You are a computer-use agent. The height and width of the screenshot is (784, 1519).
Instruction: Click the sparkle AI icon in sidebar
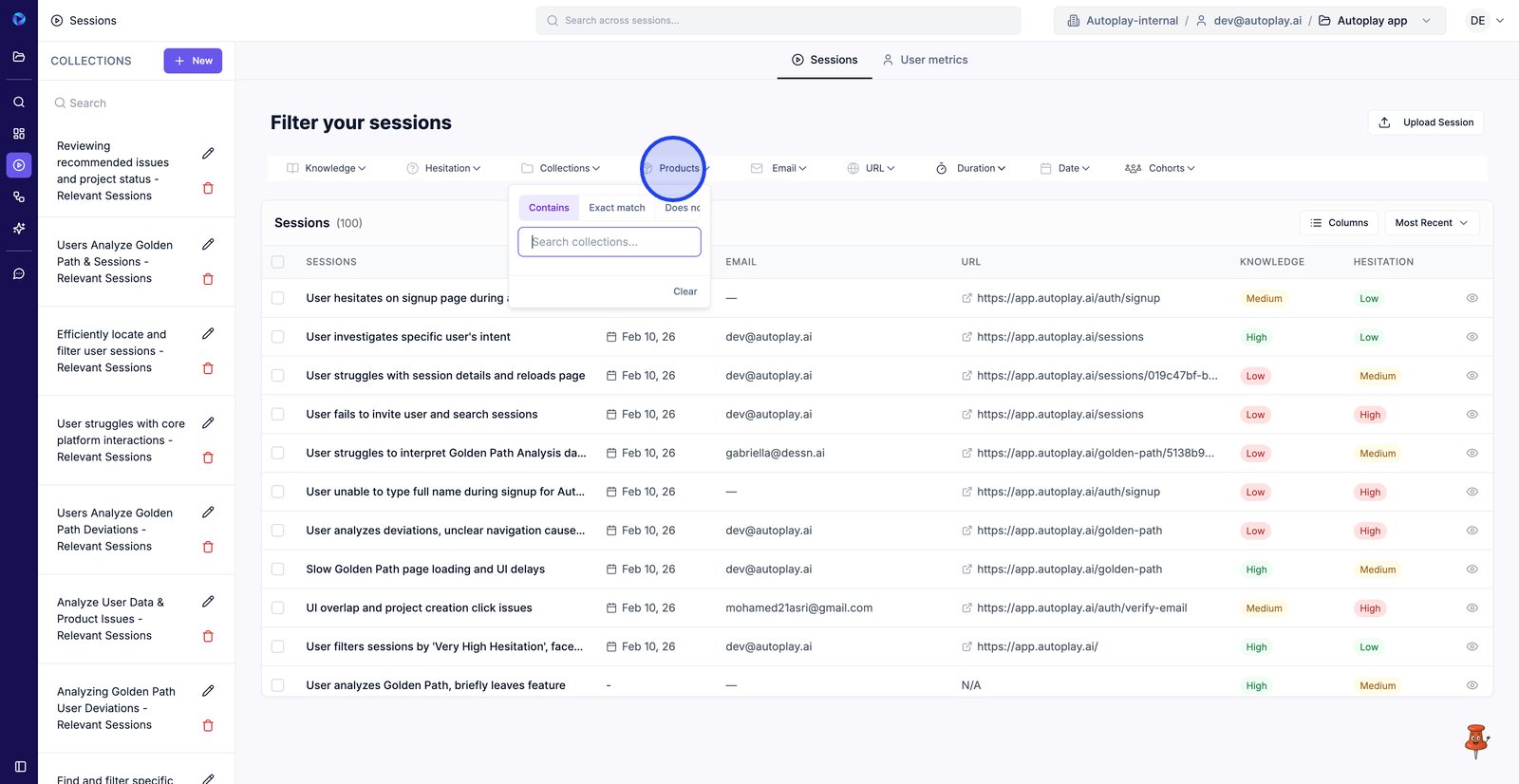[x=19, y=229]
